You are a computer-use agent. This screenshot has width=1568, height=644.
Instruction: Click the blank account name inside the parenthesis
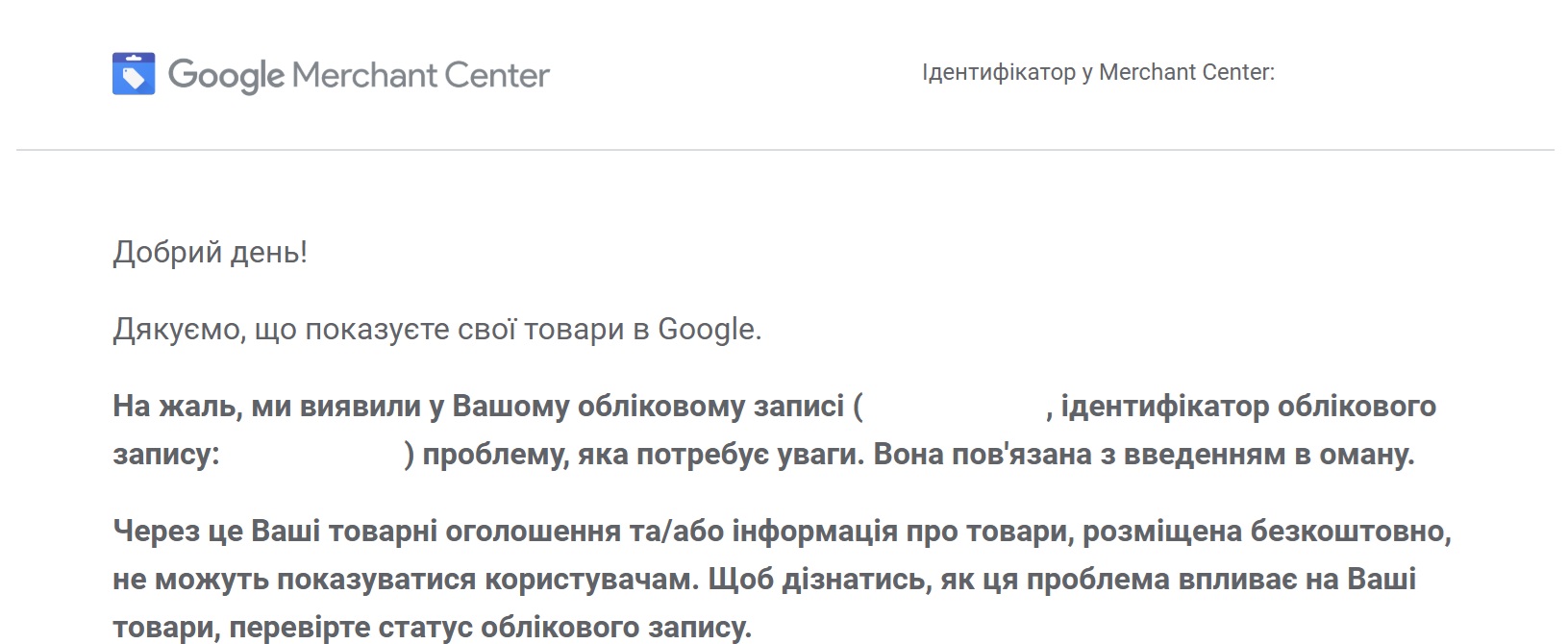[x=955, y=407]
